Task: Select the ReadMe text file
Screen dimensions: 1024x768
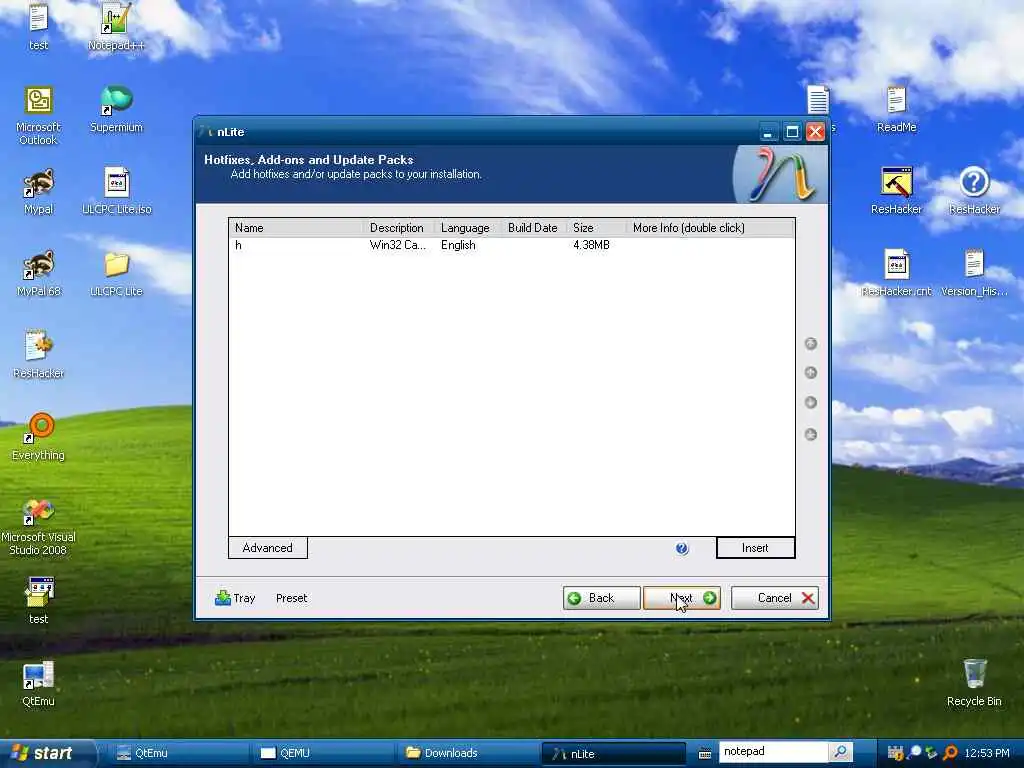Action: 896,109
